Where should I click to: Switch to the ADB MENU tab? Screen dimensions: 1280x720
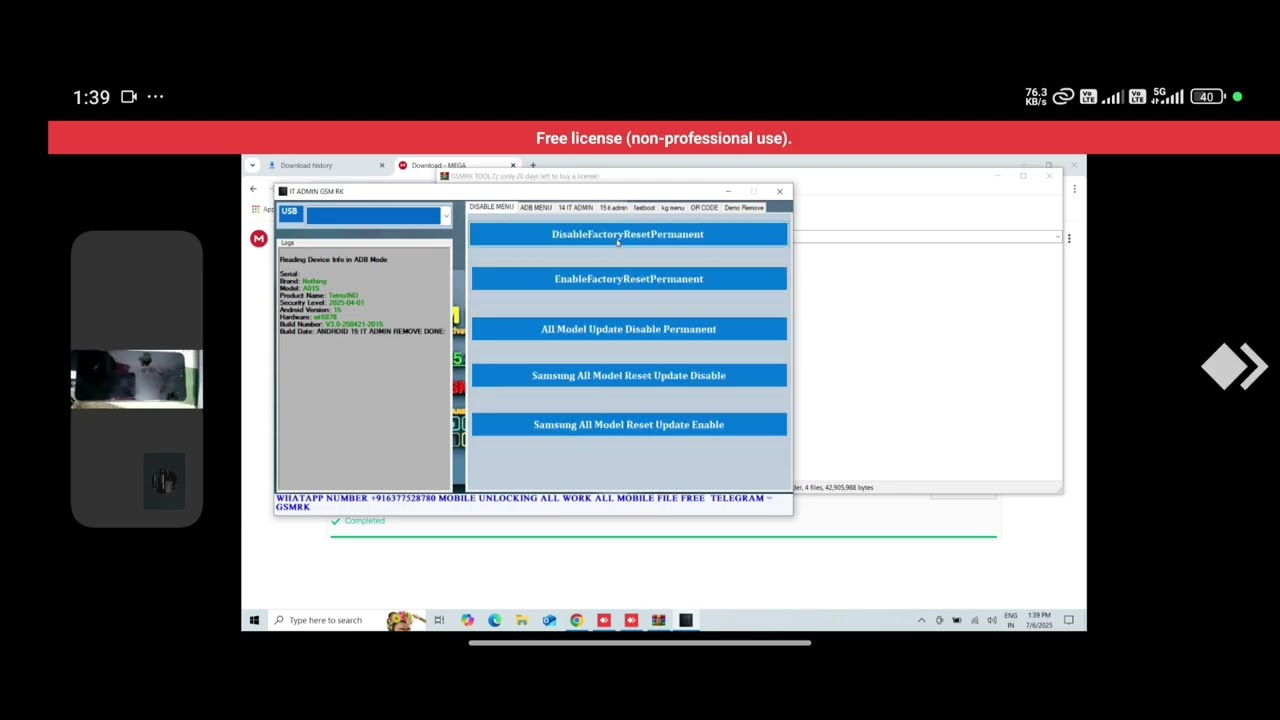[536, 207]
